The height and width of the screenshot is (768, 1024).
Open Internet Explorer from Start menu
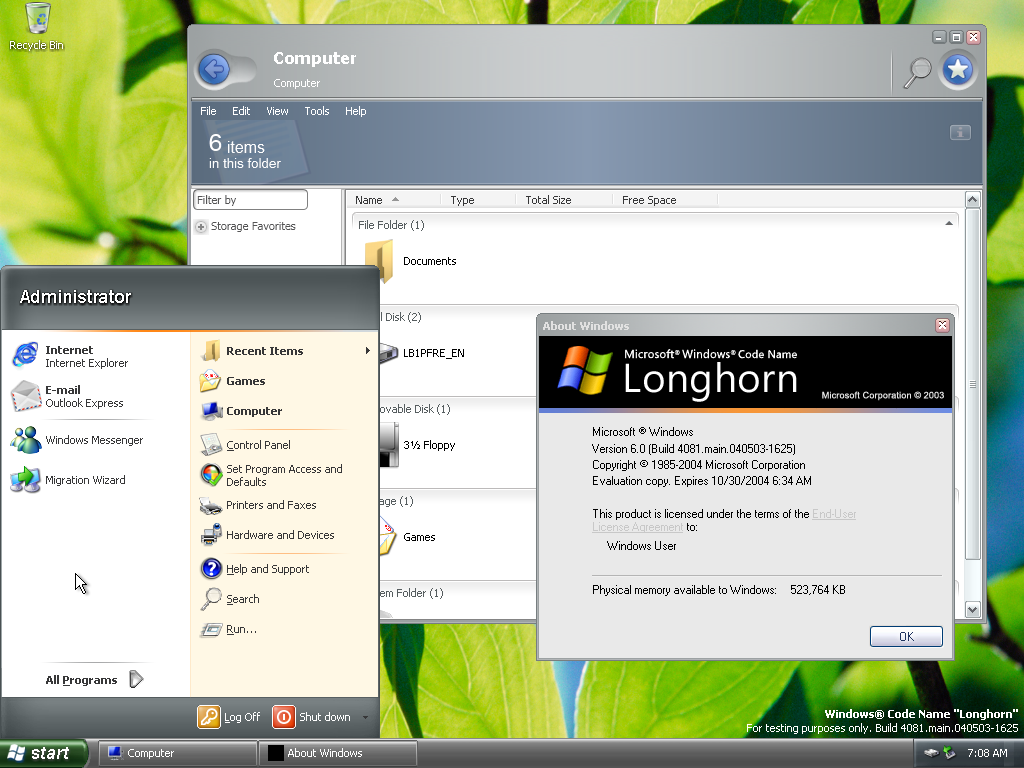70,356
